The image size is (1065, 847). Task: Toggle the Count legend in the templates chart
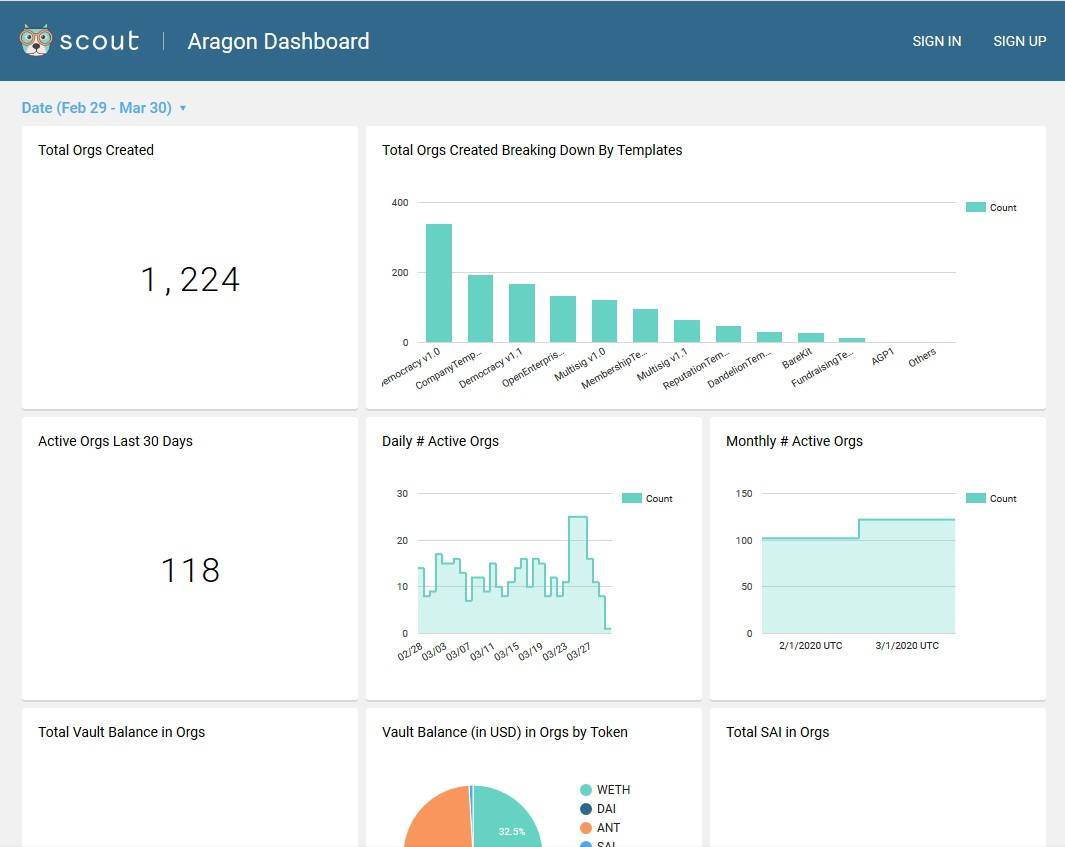point(991,207)
